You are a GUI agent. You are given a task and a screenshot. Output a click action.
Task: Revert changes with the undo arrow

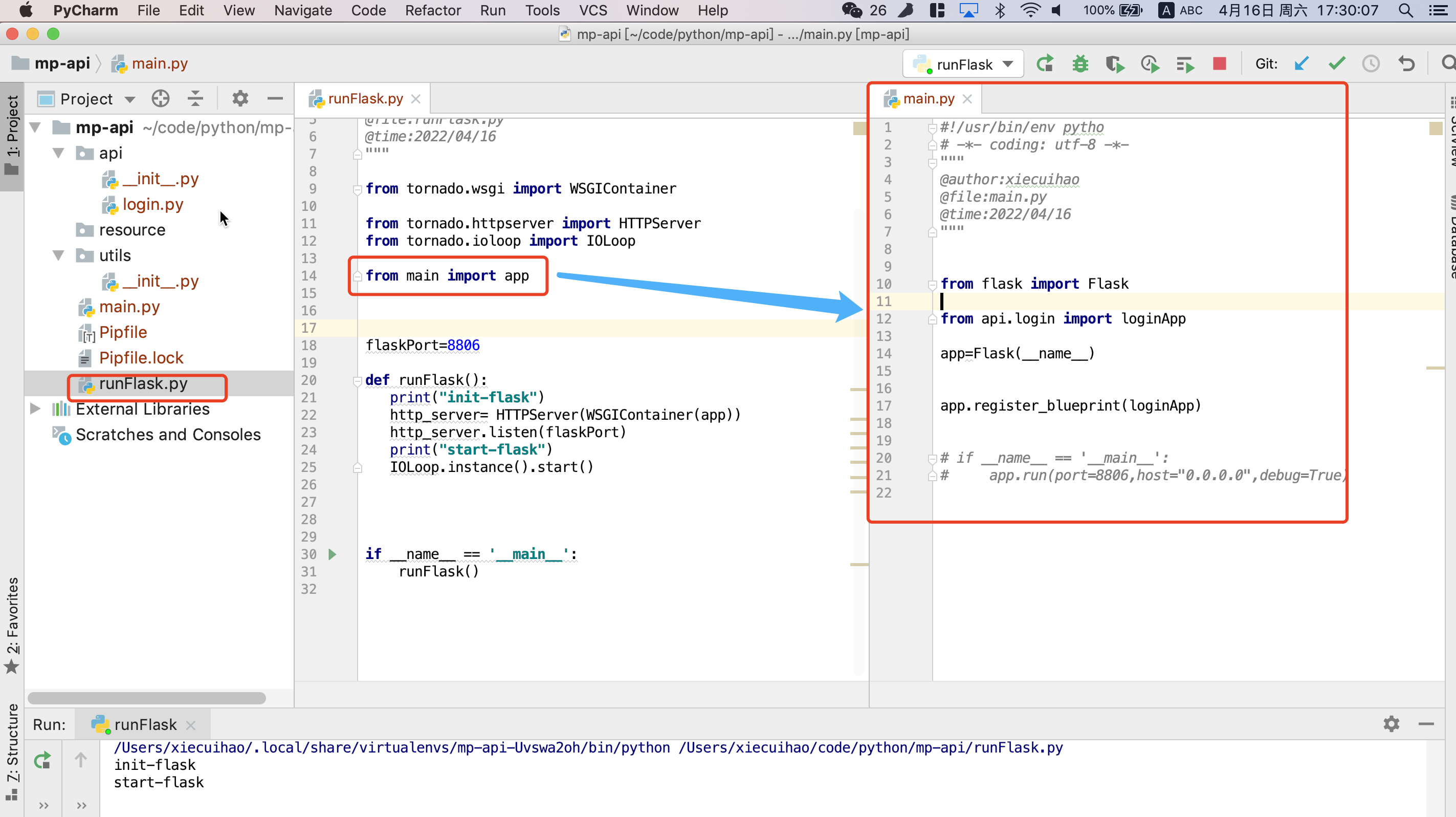(x=1406, y=63)
